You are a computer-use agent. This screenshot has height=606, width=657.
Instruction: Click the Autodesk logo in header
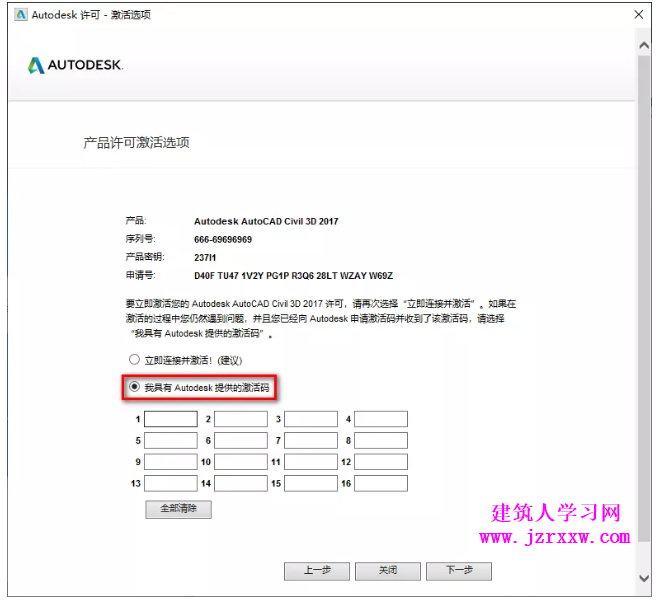[75, 65]
